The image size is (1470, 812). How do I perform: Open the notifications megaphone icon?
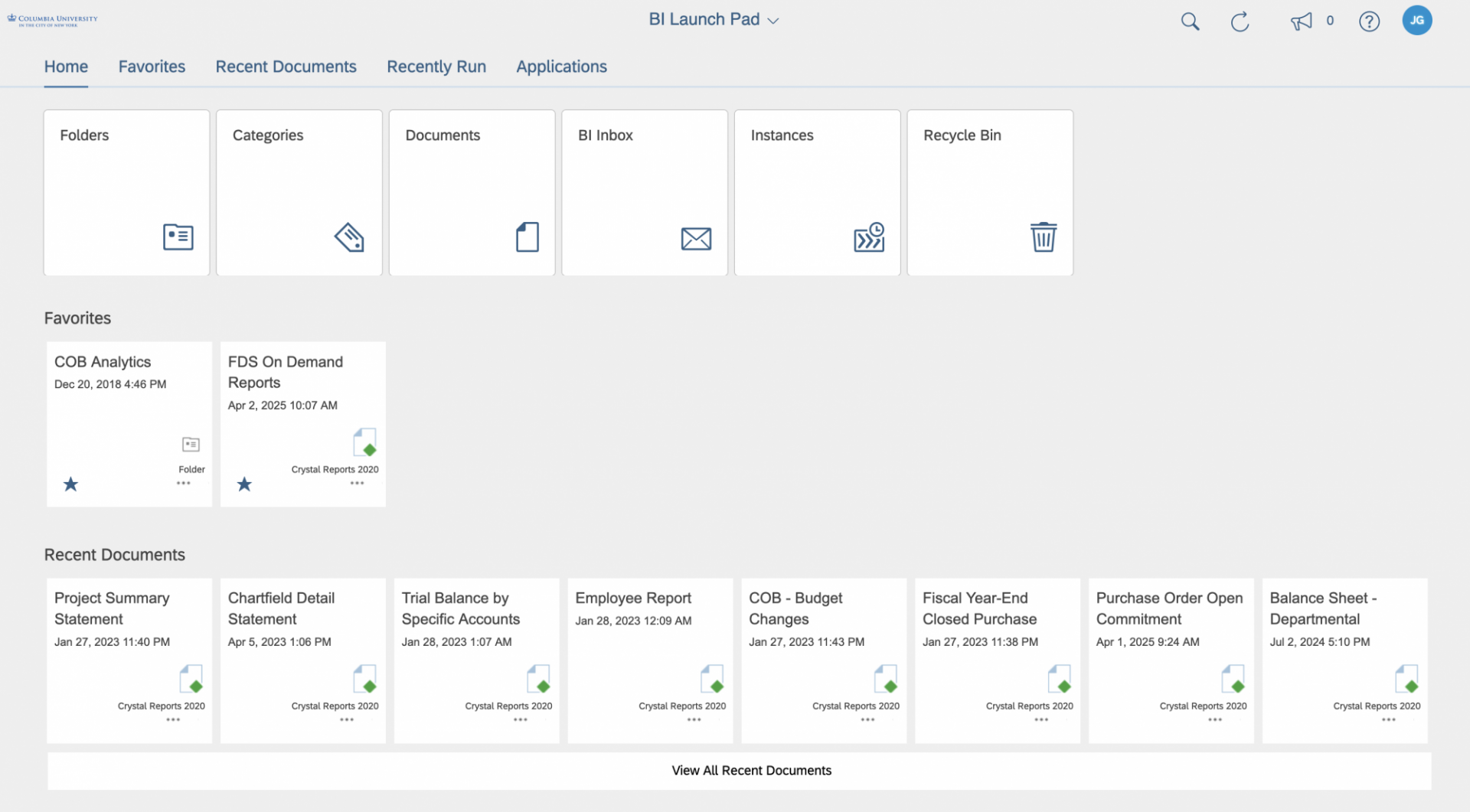[x=1301, y=21]
